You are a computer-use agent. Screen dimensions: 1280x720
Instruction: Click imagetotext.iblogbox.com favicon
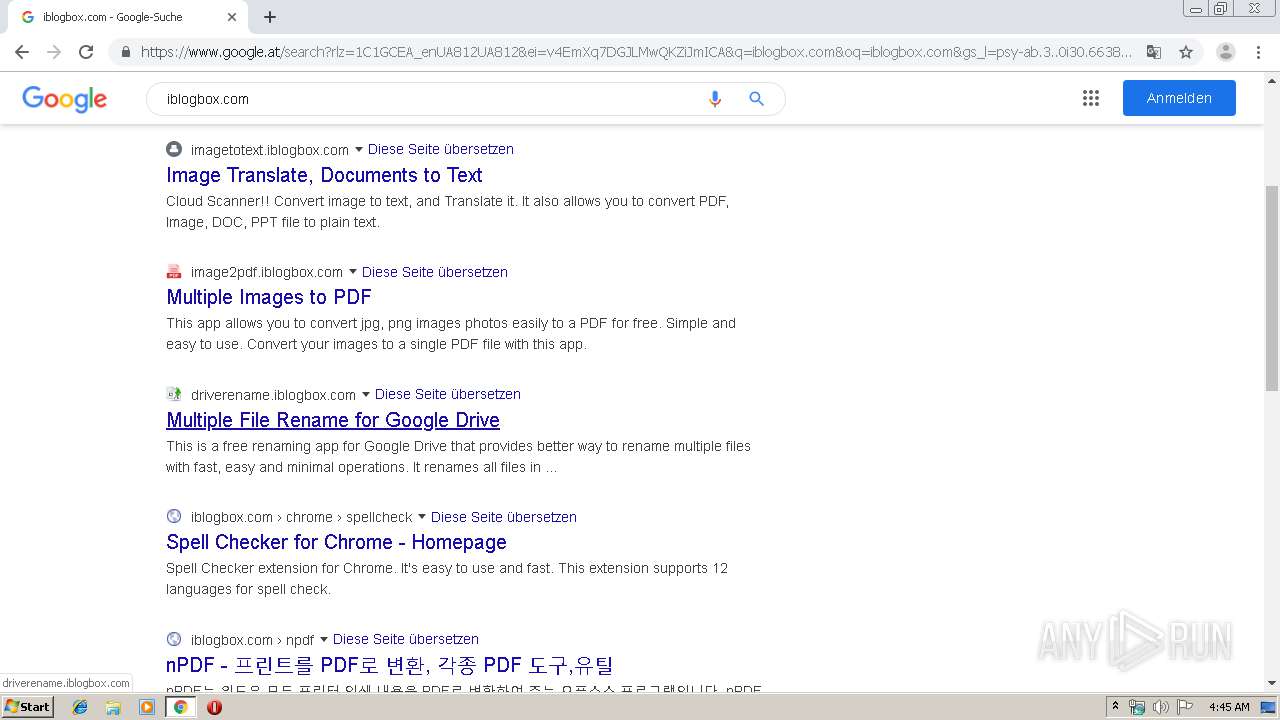pyautogui.click(x=174, y=149)
